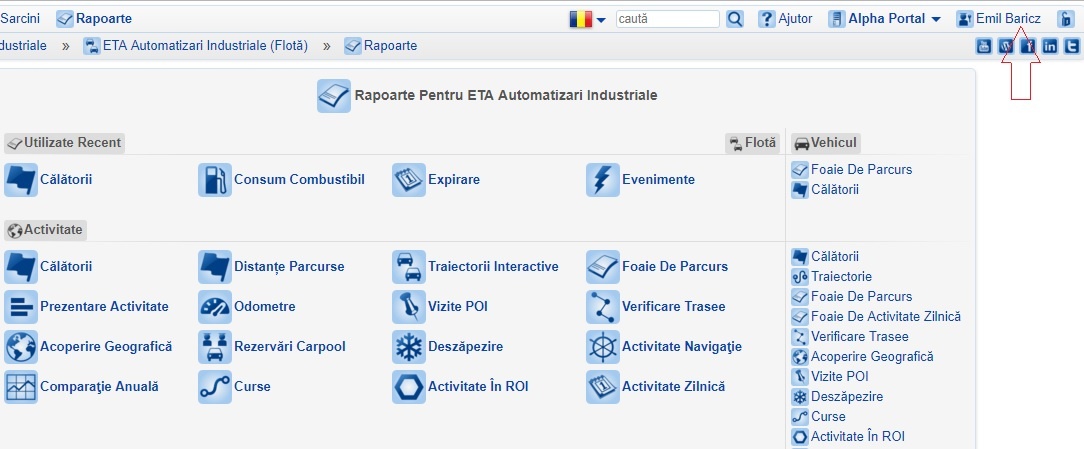Open the Sarcini menu
Image resolution: width=1084 pixels, height=449 pixels.
pyautogui.click(x=20, y=19)
